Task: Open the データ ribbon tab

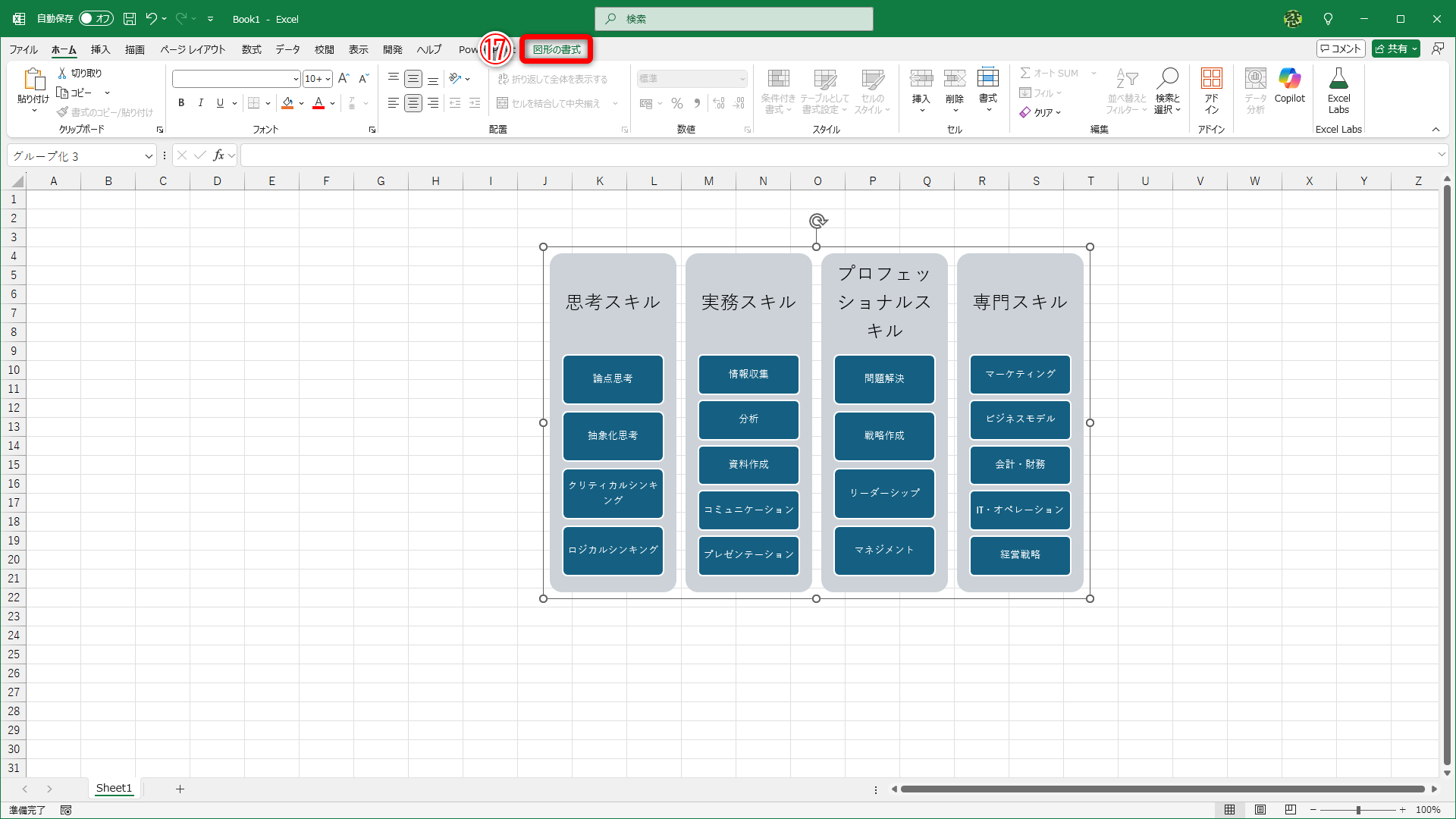Action: coord(287,49)
